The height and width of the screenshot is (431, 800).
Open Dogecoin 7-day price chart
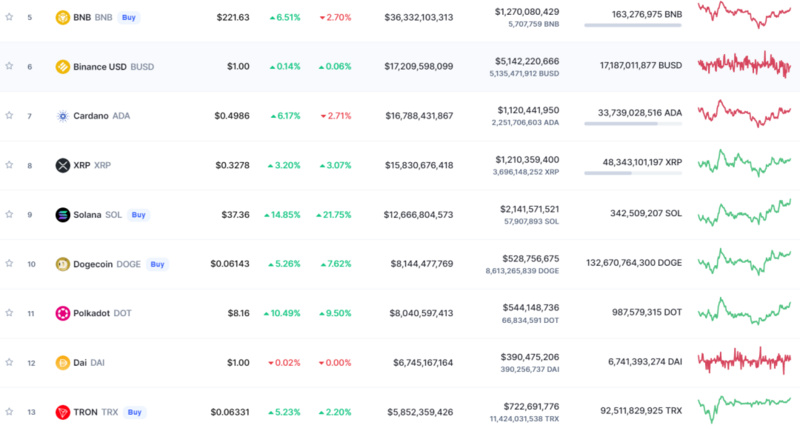(744, 262)
